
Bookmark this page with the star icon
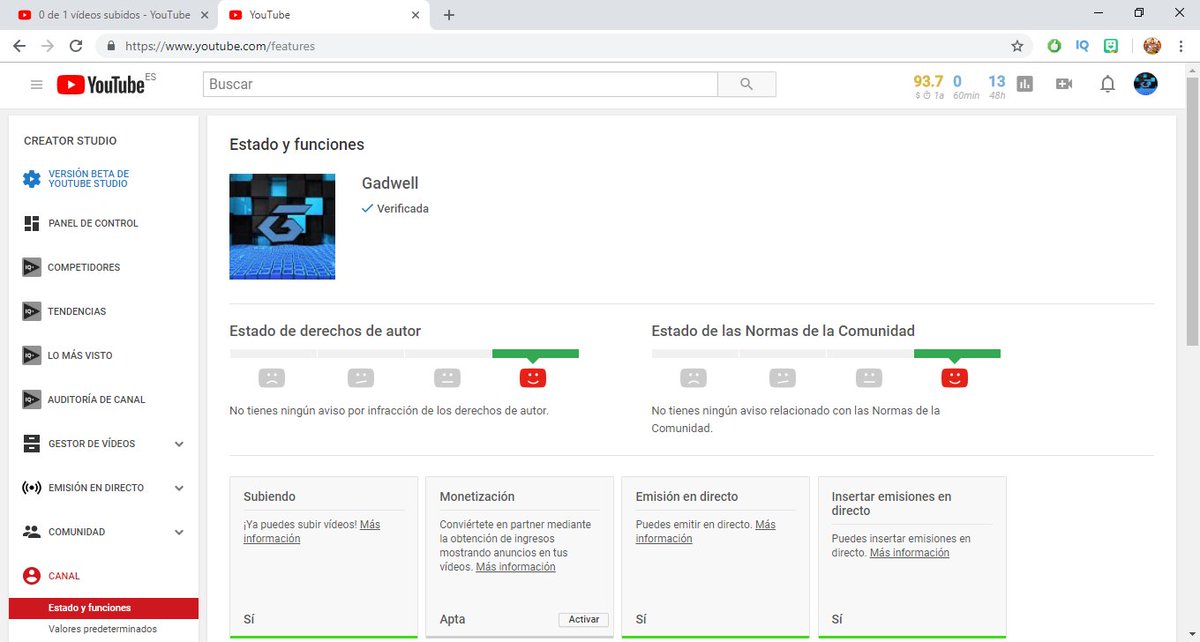(x=1017, y=46)
